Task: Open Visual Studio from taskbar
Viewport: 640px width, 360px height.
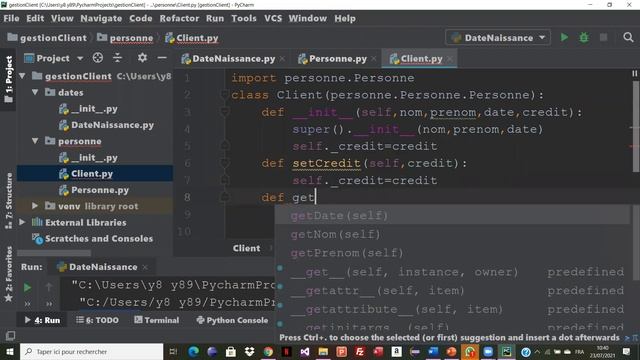Action: (x=305, y=351)
